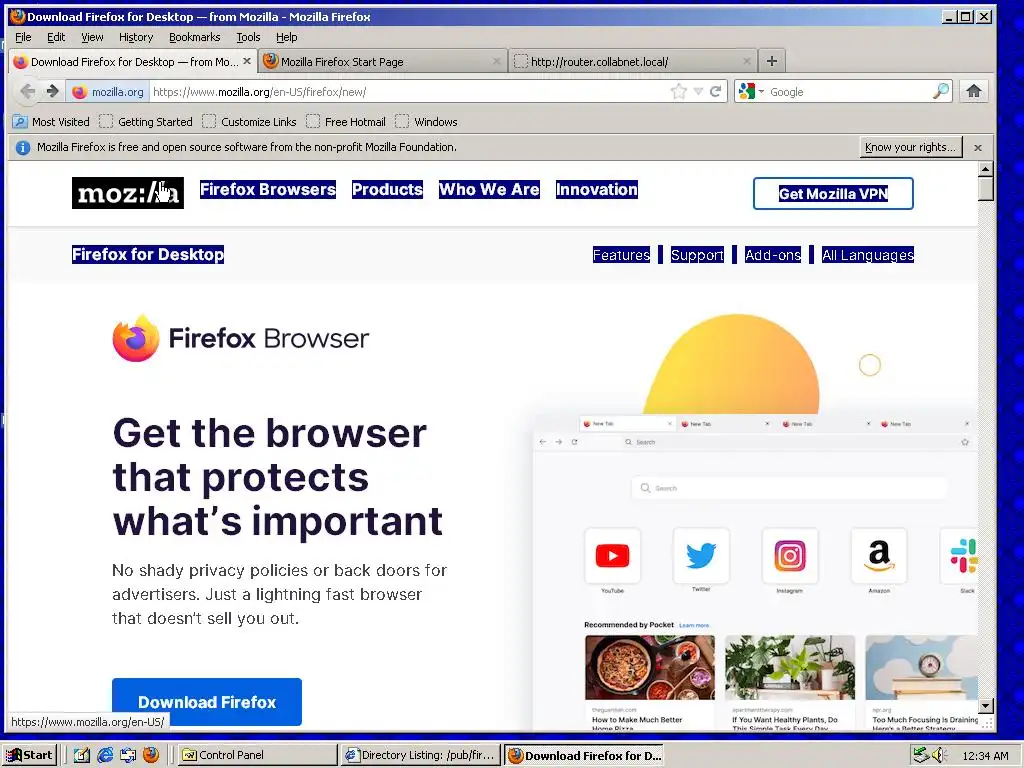Dismiss the know your rights notification bar
Image resolution: width=1024 pixels, height=768 pixels.
(x=978, y=148)
